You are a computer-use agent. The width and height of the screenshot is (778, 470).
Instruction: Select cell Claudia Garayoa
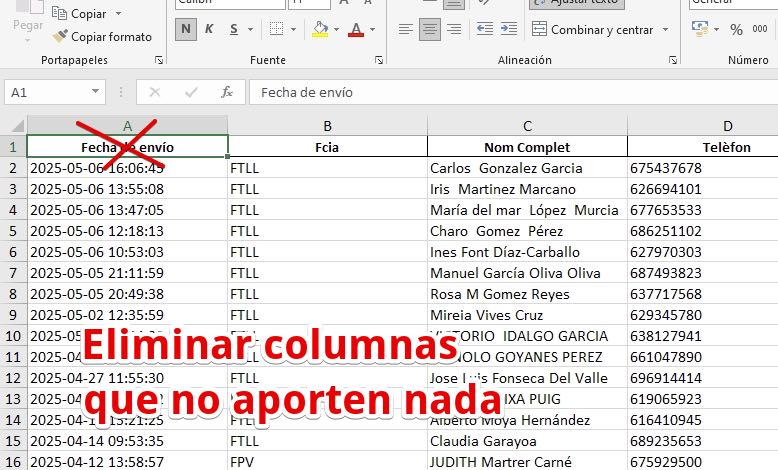pyautogui.click(x=527, y=441)
